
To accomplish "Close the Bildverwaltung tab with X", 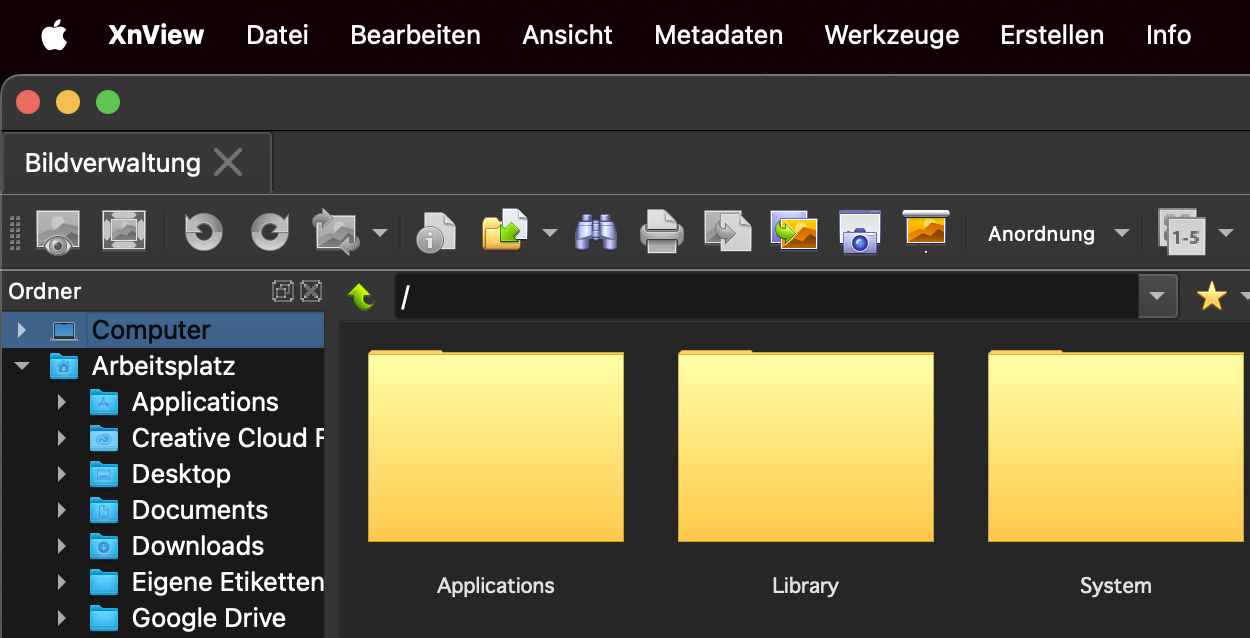I will click(x=228, y=162).
